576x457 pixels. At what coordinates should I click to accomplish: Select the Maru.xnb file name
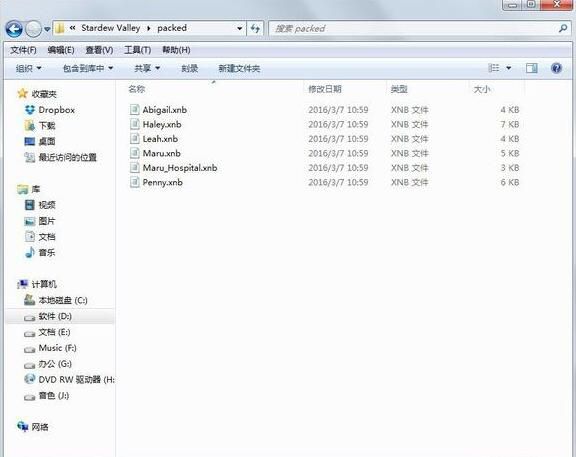point(162,153)
